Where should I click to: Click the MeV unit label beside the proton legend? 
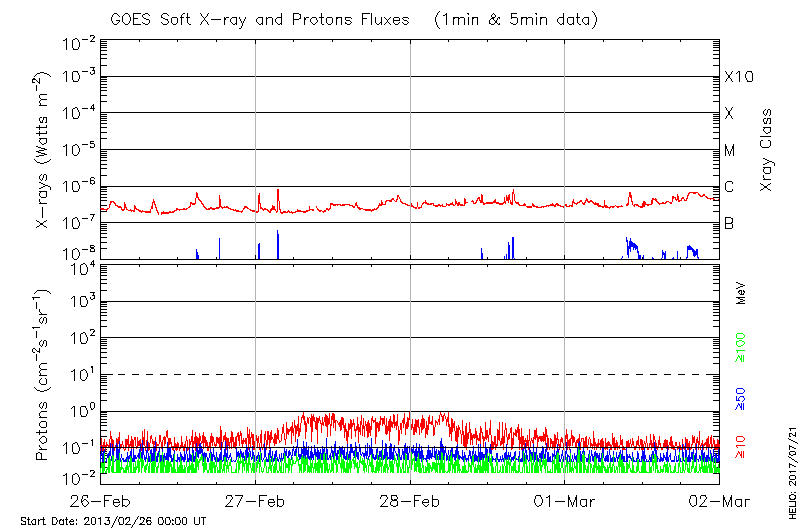click(741, 295)
